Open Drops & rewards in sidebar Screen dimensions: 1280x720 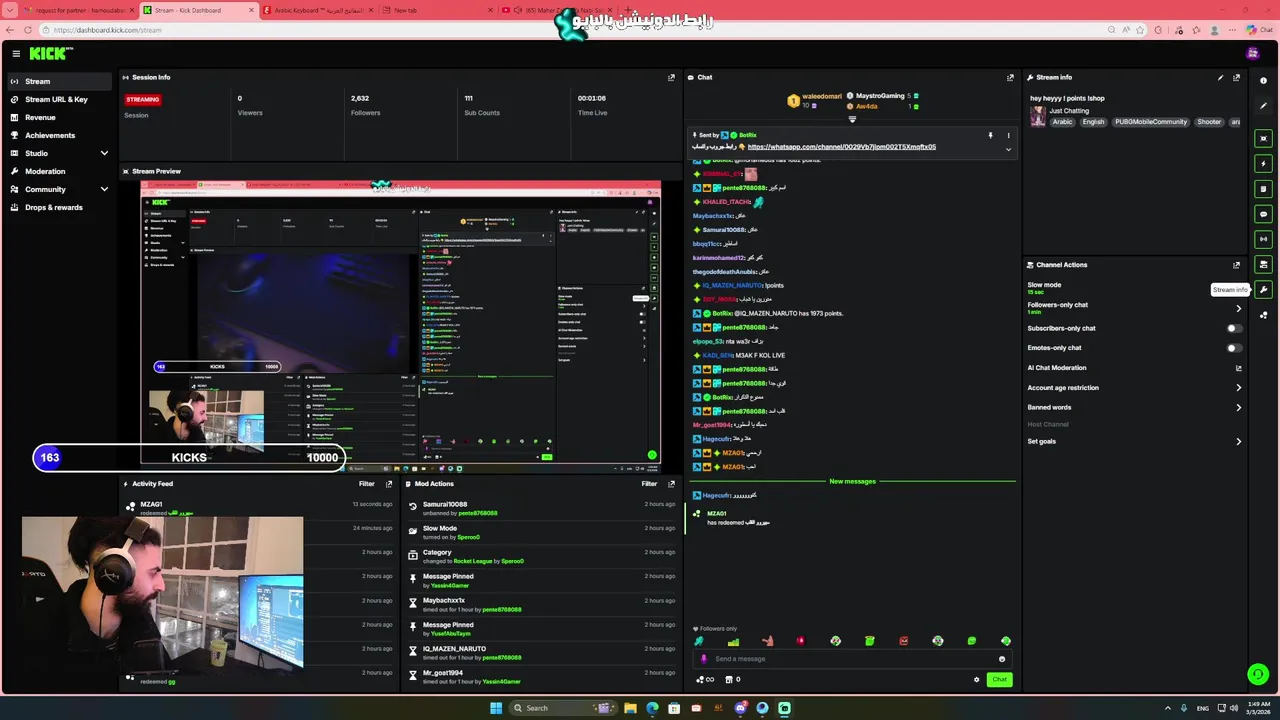(x=59, y=207)
